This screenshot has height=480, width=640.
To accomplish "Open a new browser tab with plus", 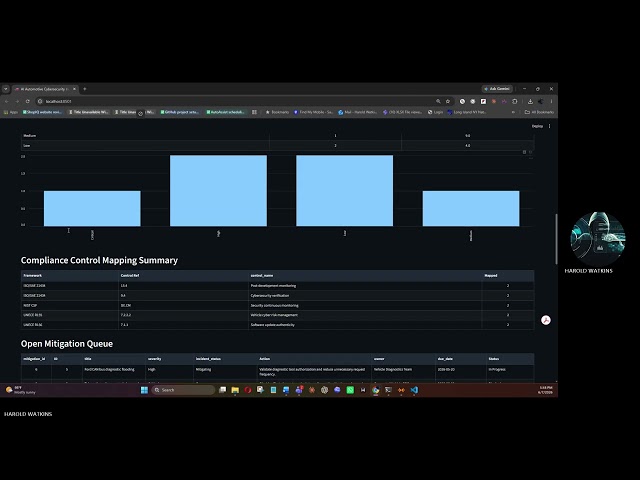I will (84, 89).
